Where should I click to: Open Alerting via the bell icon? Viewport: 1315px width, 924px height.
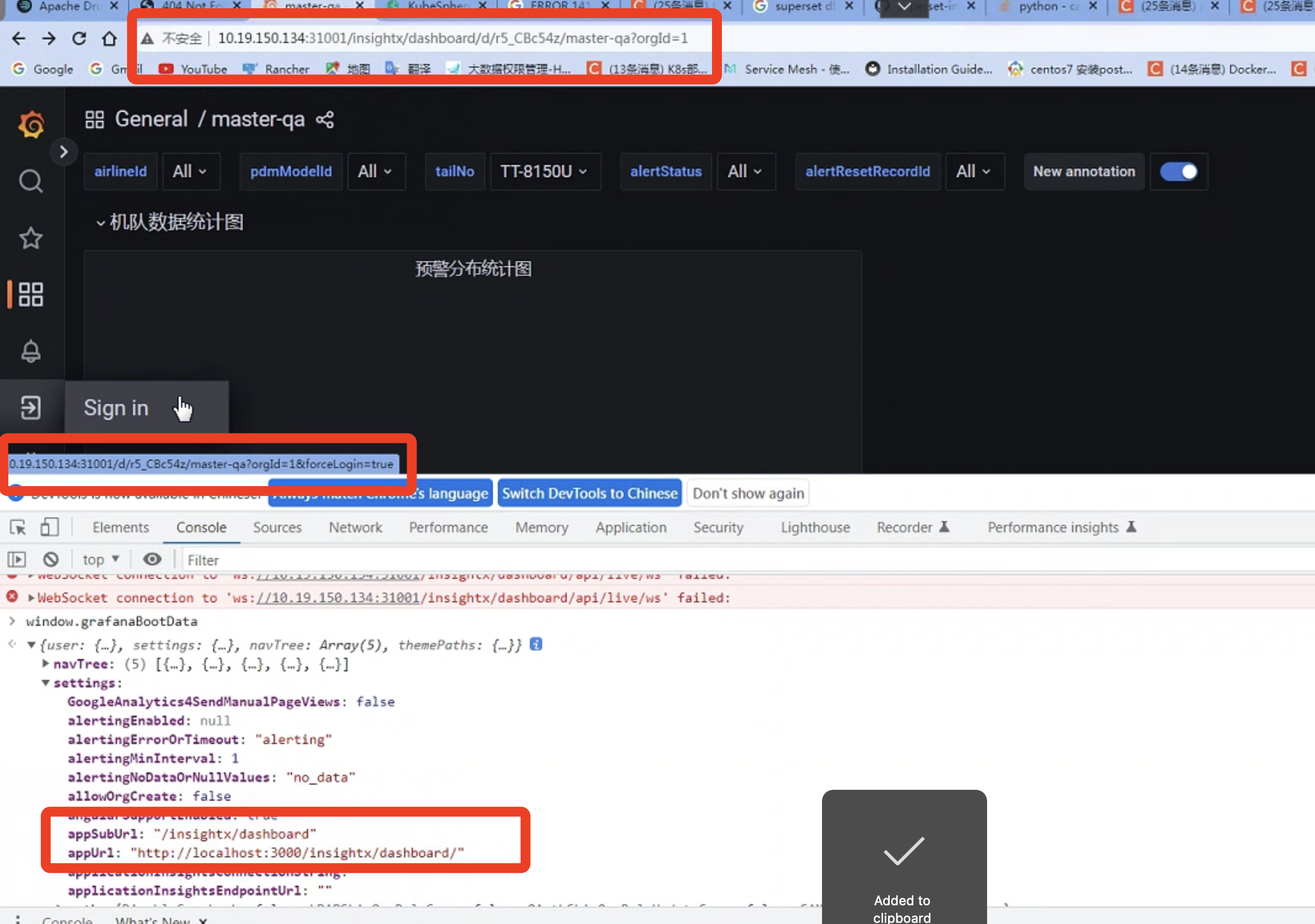pyautogui.click(x=31, y=351)
